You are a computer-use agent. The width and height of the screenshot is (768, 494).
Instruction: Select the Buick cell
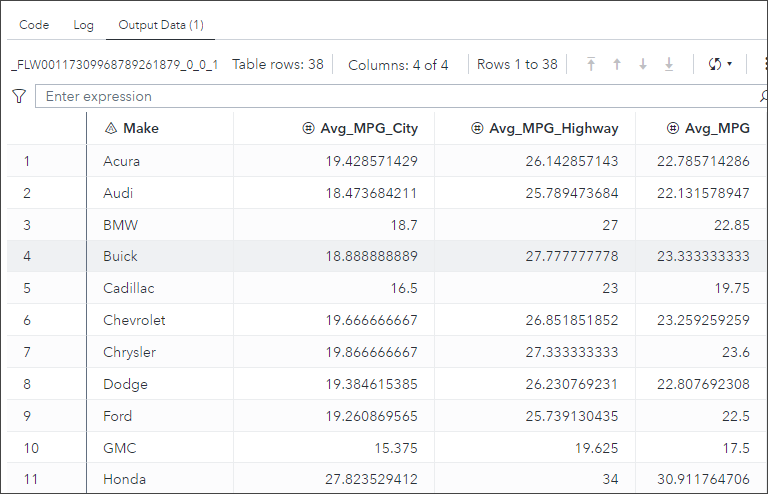coord(160,256)
